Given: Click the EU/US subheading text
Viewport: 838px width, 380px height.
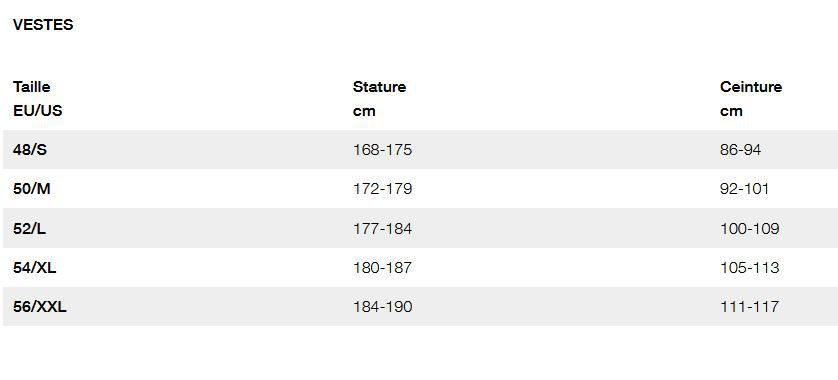Looking at the screenshot, I should click(37, 111).
